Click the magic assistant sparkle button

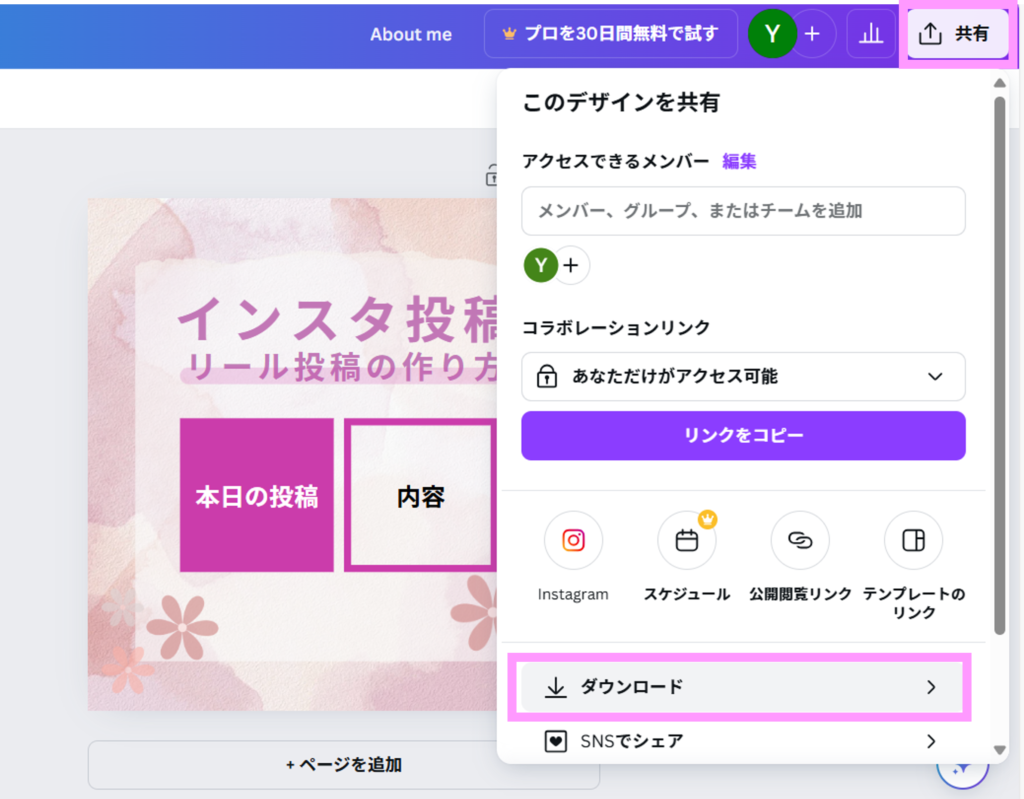962,766
